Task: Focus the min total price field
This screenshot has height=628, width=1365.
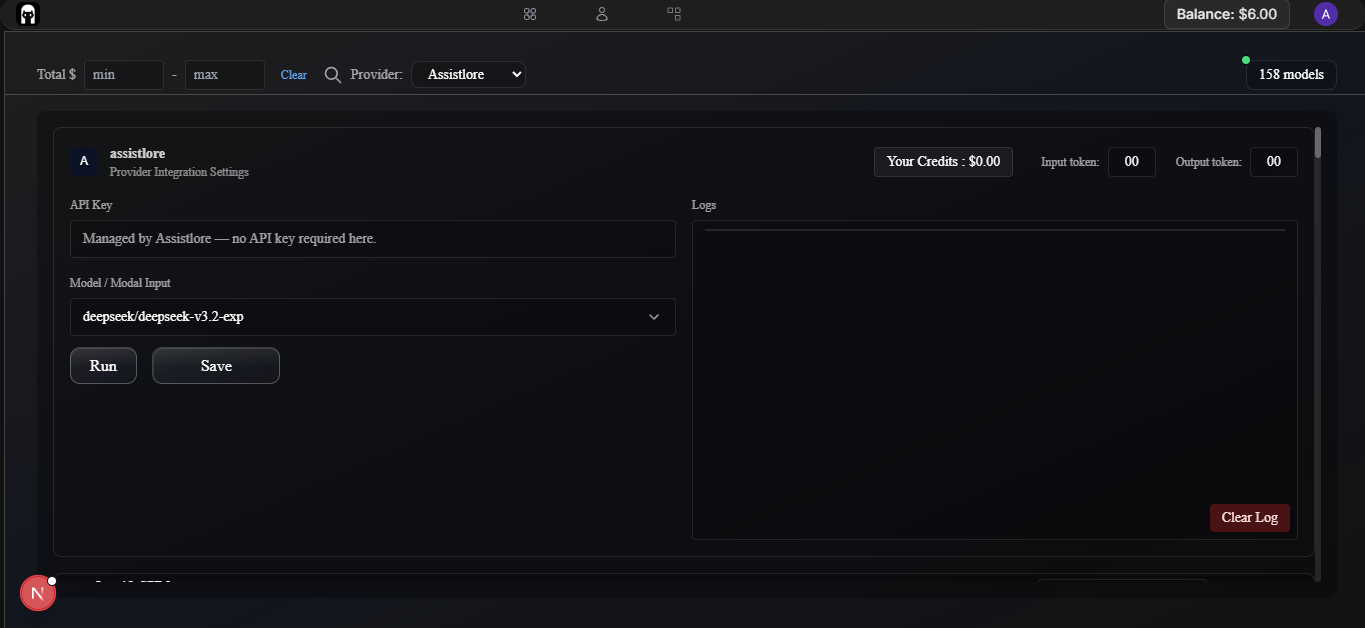Action: click(123, 75)
